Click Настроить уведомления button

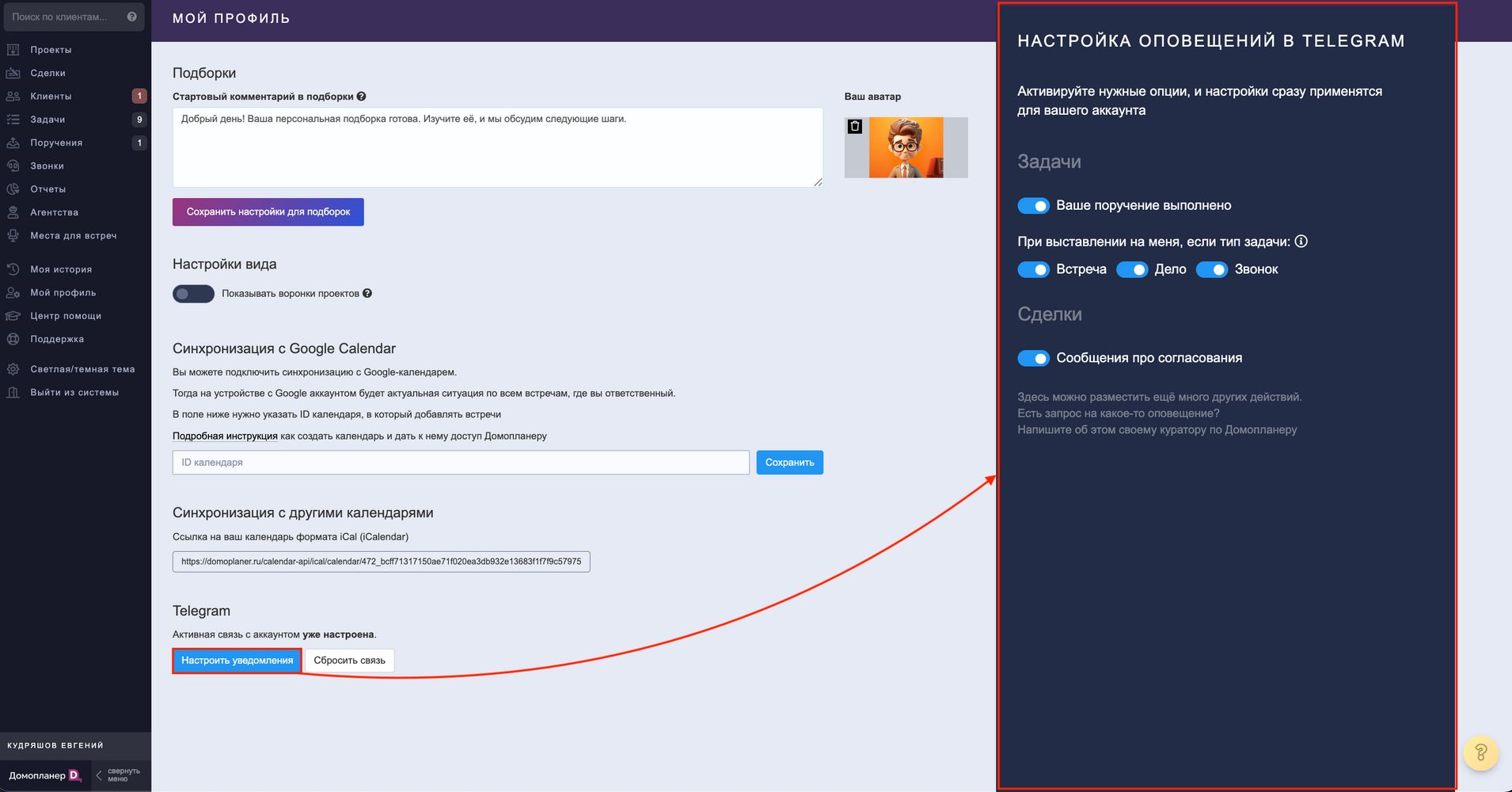[x=237, y=661]
